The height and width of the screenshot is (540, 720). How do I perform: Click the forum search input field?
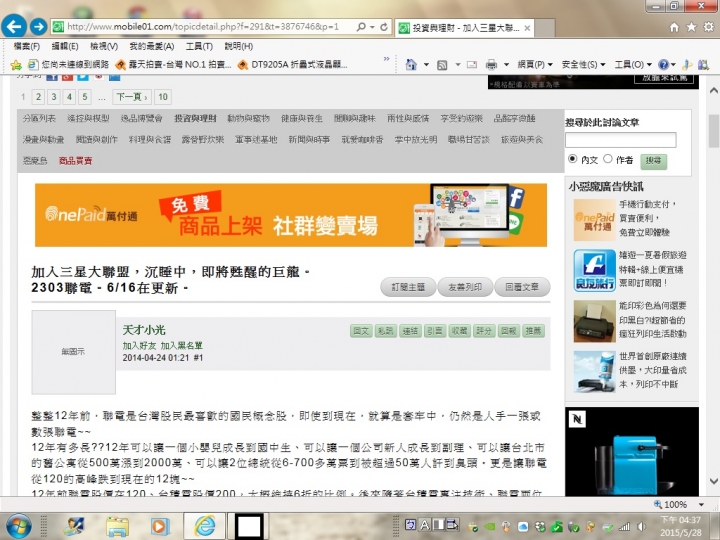[620, 140]
